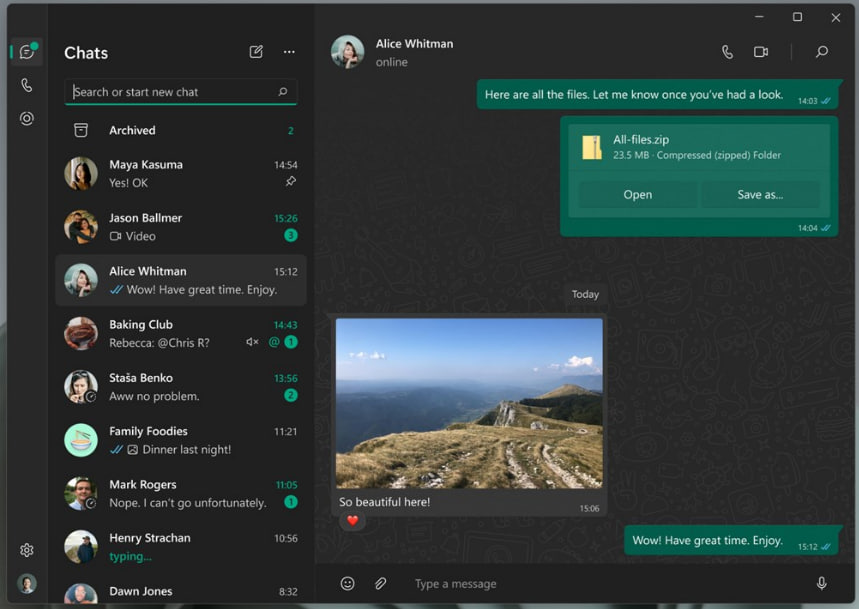Open the mountain landscape photo
859x609 pixels.
pyautogui.click(x=469, y=403)
